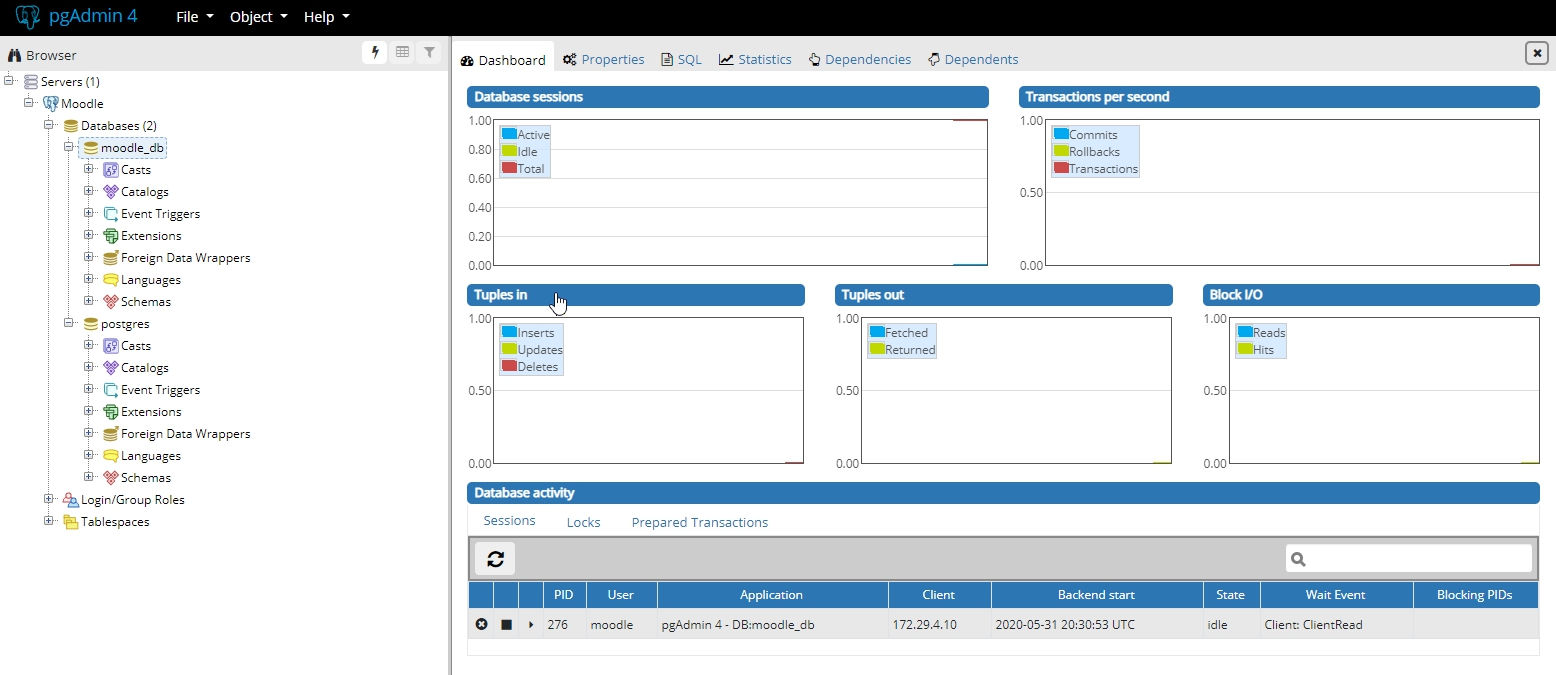The image size is (1556, 675).
Task: Expand the Login/Group Roles node
Action: [49, 499]
